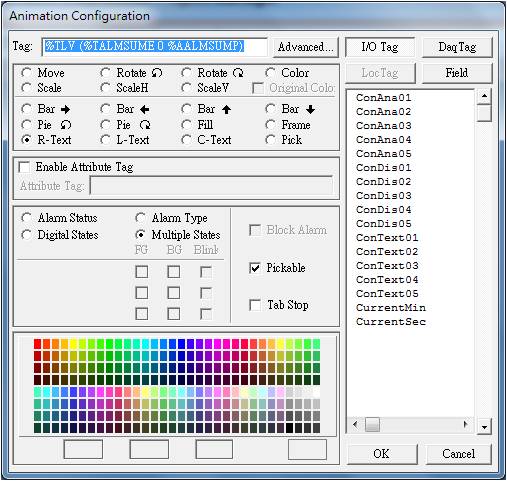Pick the Pie clockwise animation

[105, 125]
